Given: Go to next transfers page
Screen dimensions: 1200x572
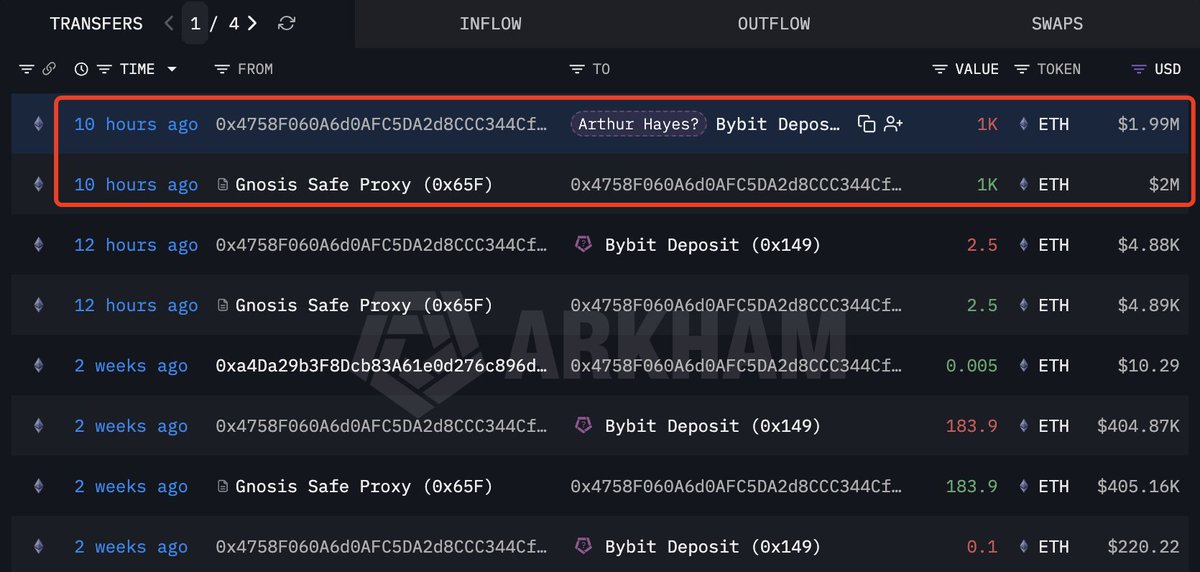Looking at the screenshot, I should [253, 23].
